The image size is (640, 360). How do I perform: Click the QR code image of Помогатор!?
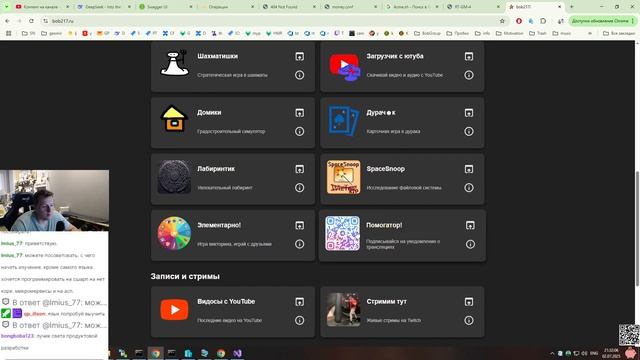342,233
